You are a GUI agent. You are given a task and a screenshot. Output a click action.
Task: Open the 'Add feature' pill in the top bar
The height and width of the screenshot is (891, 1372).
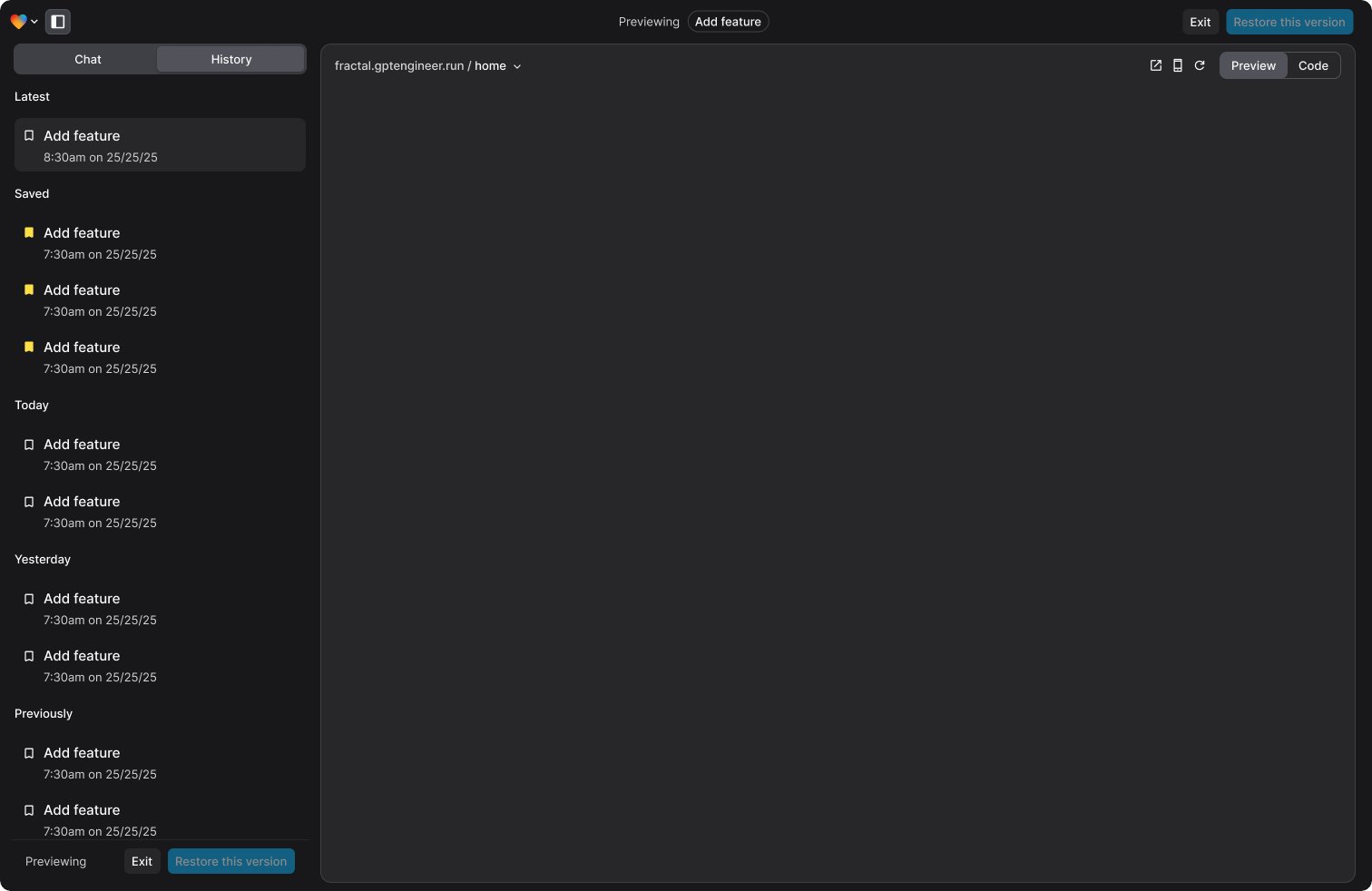[x=728, y=21]
